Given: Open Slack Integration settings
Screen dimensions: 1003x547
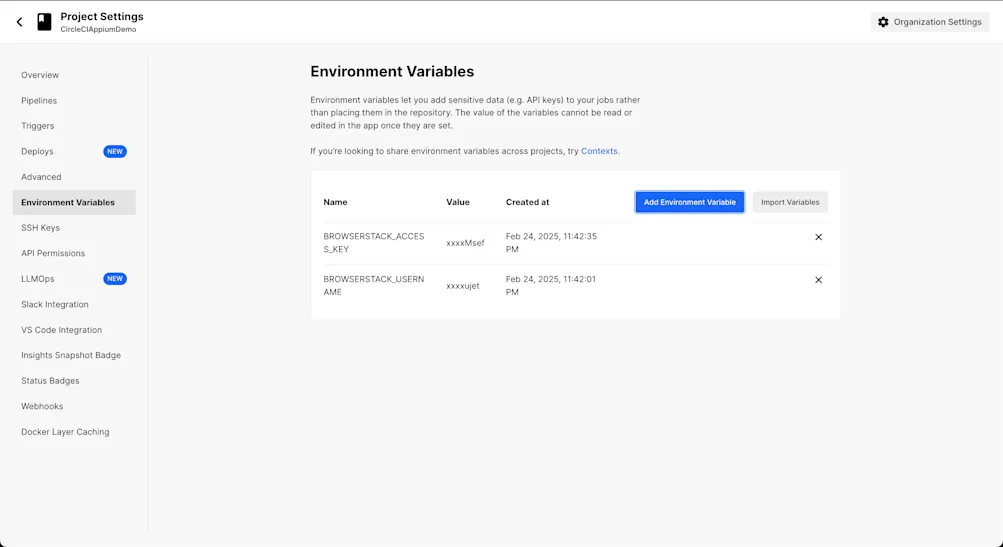Looking at the screenshot, I should [x=55, y=305].
